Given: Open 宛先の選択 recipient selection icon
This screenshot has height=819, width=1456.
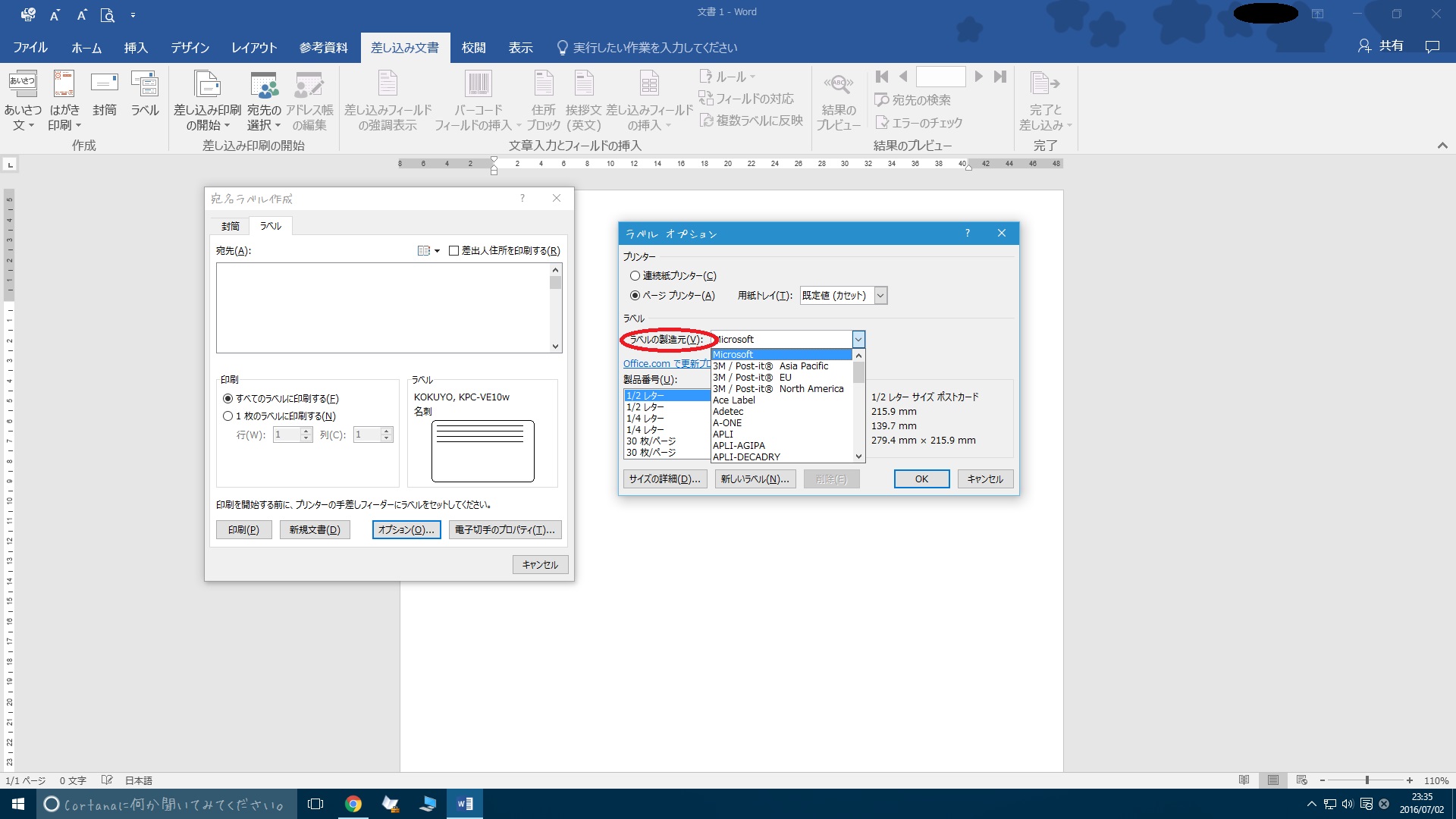Looking at the screenshot, I should click(x=264, y=101).
